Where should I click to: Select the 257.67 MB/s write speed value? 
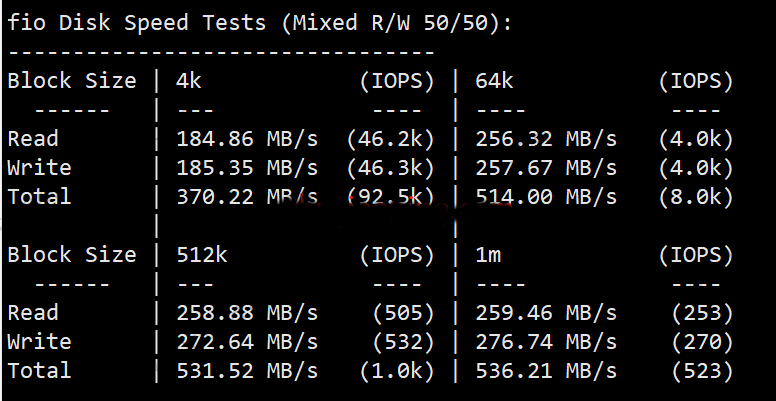[x=546, y=168]
